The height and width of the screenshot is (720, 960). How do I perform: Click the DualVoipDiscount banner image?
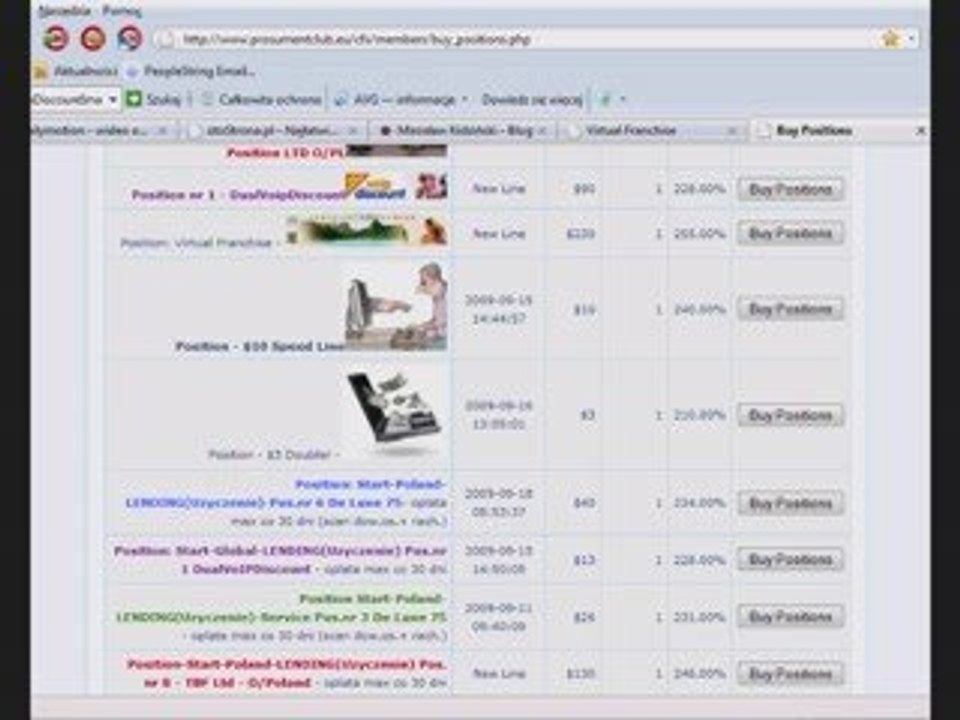coord(396,186)
